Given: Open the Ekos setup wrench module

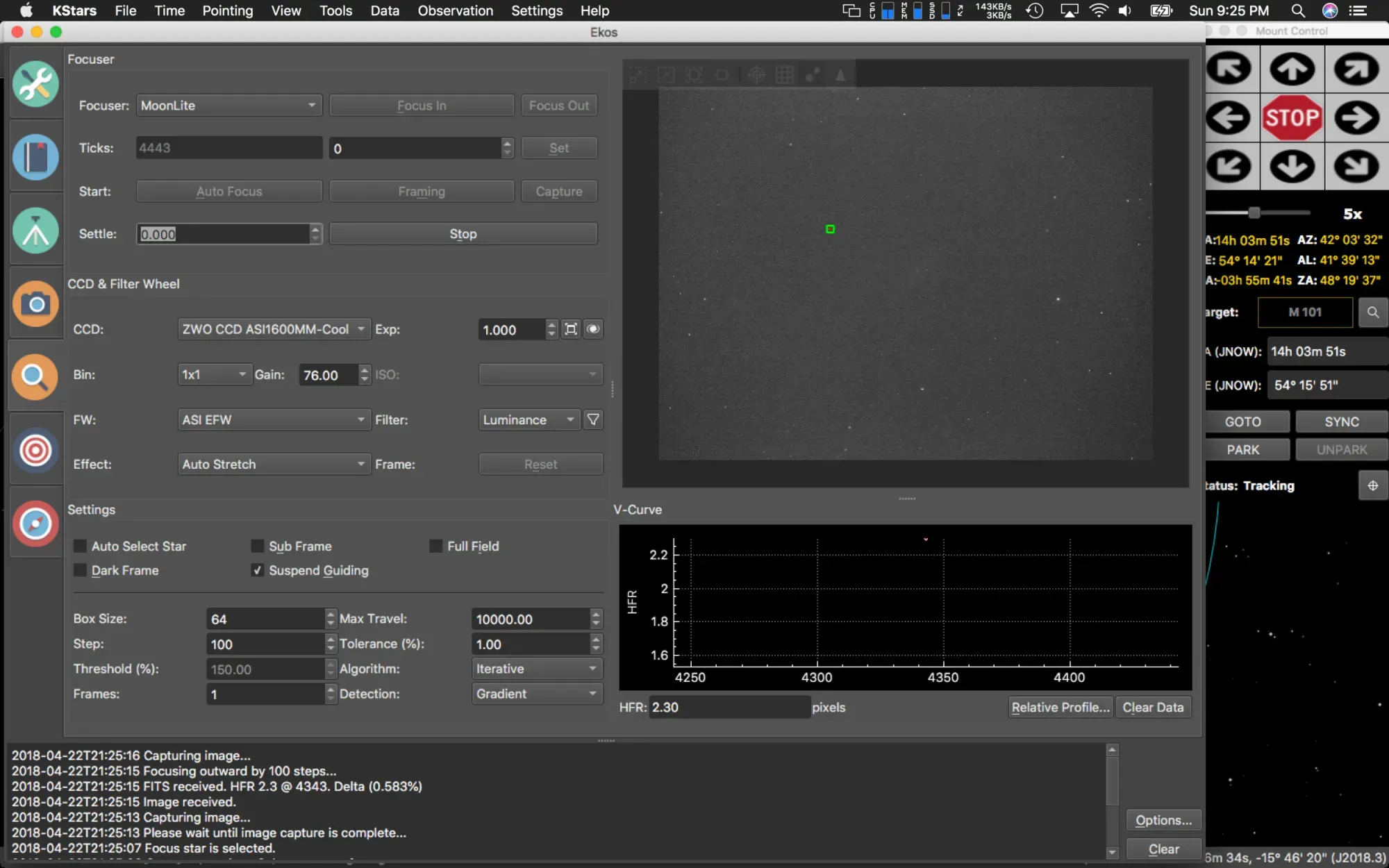Looking at the screenshot, I should [35, 84].
